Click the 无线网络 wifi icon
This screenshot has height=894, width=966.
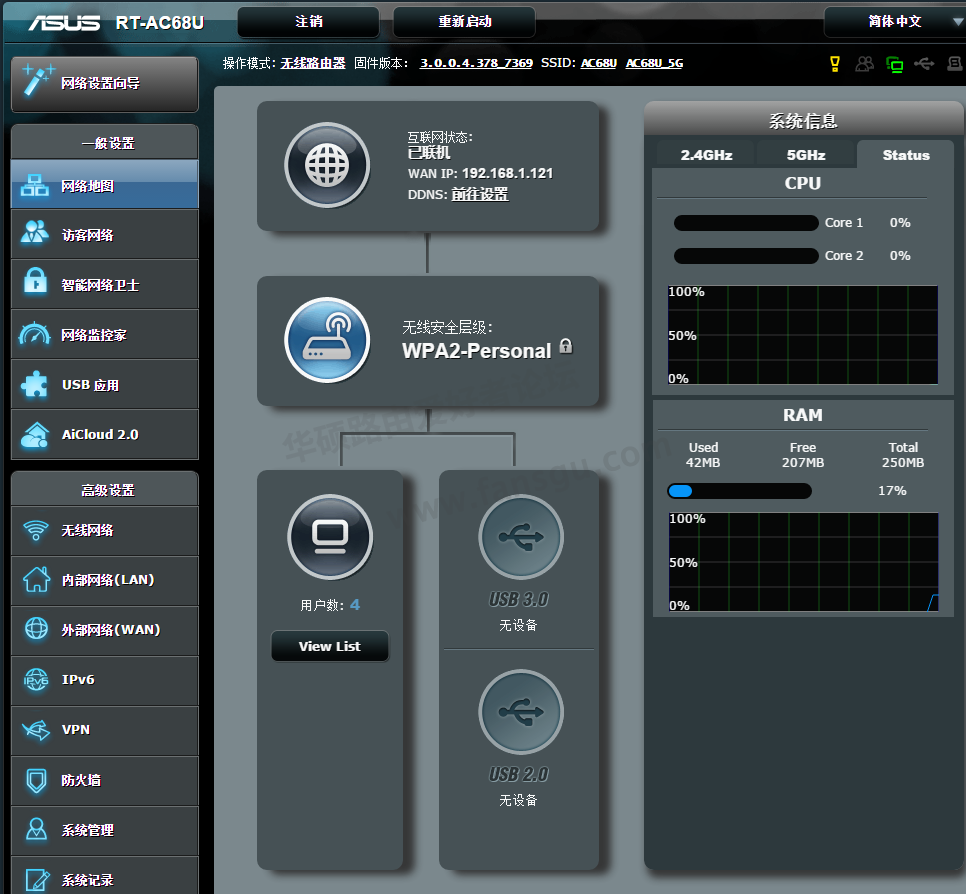click(x=36, y=530)
